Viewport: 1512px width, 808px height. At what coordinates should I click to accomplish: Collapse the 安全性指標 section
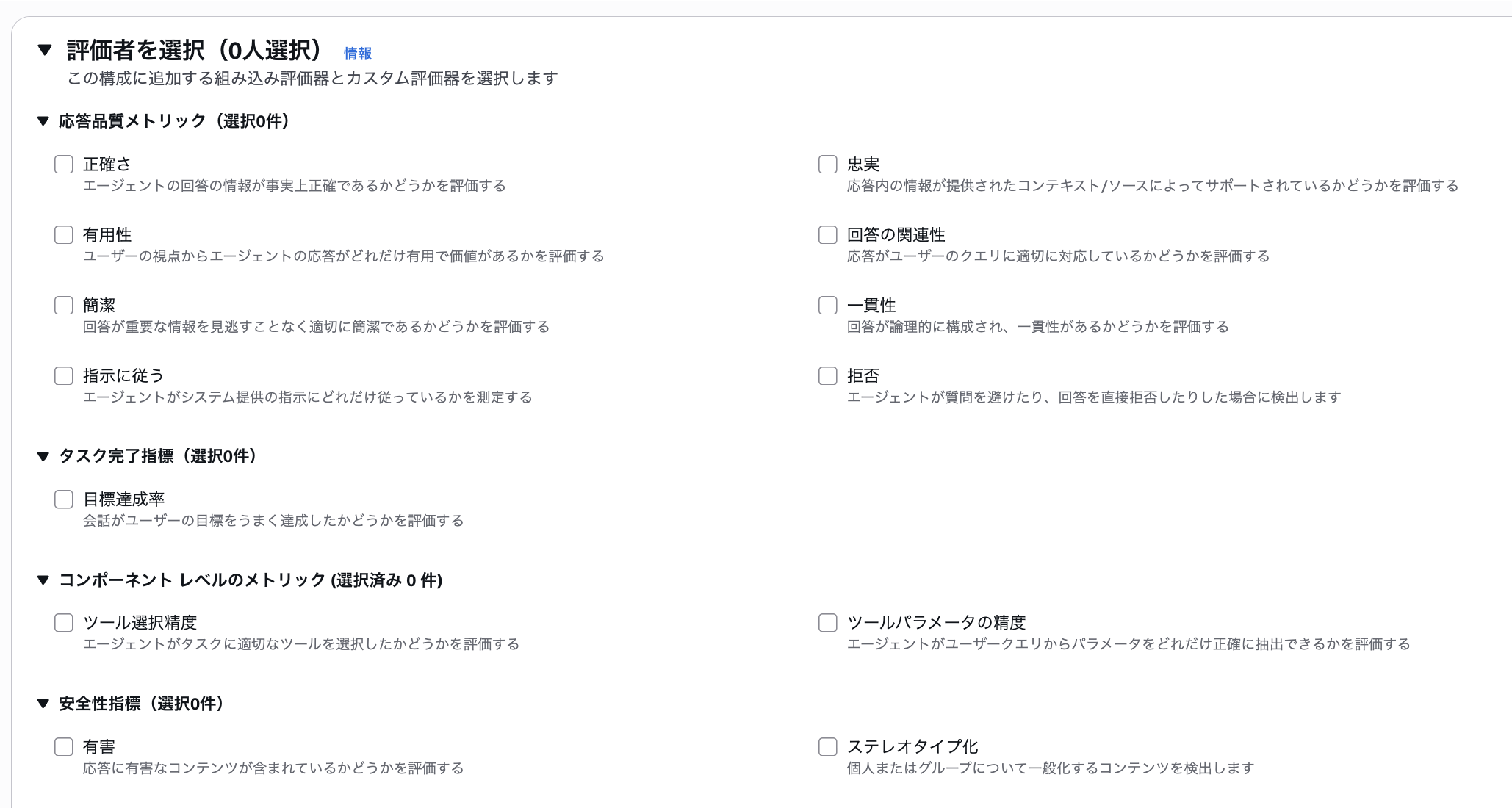pos(45,703)
